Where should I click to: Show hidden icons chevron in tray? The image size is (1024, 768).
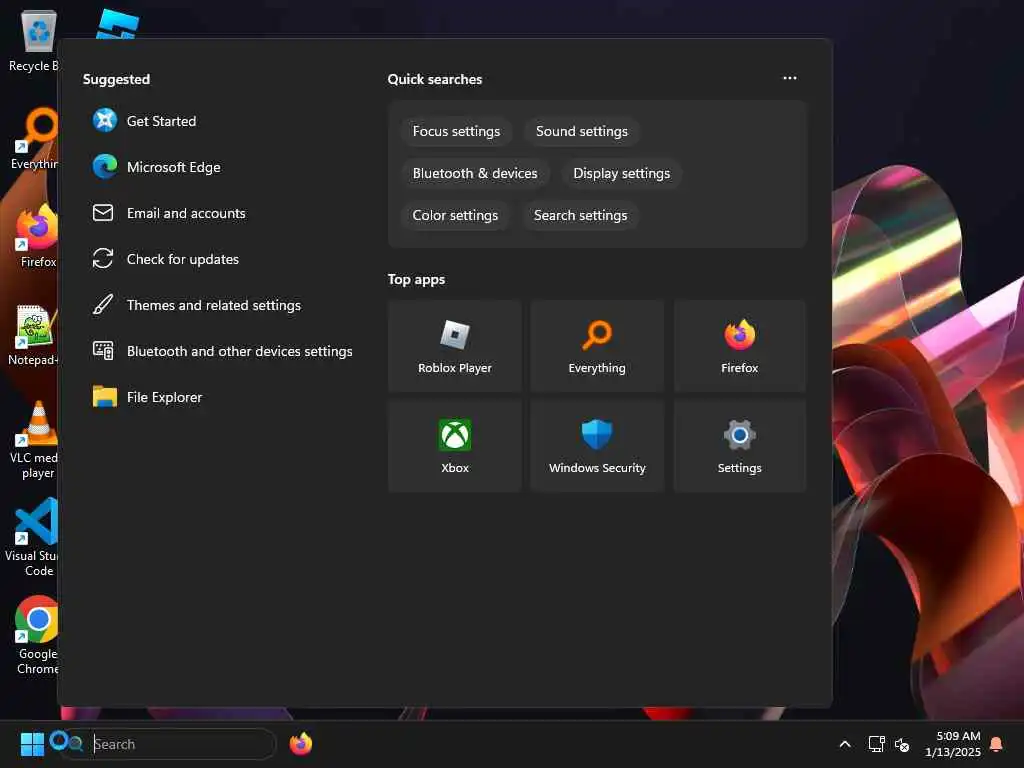(x=844, y=744)
